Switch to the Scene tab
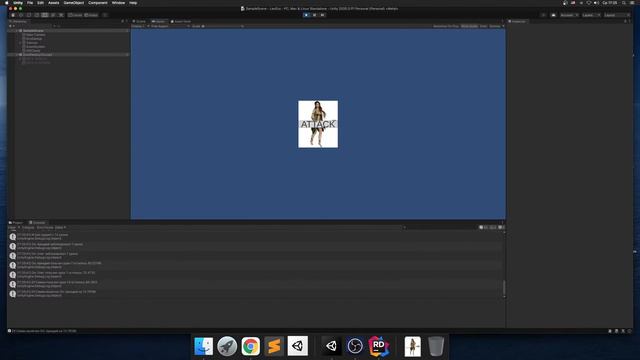Image resolution: width=640 pixels, height=360 pixels. click(140, 21)
